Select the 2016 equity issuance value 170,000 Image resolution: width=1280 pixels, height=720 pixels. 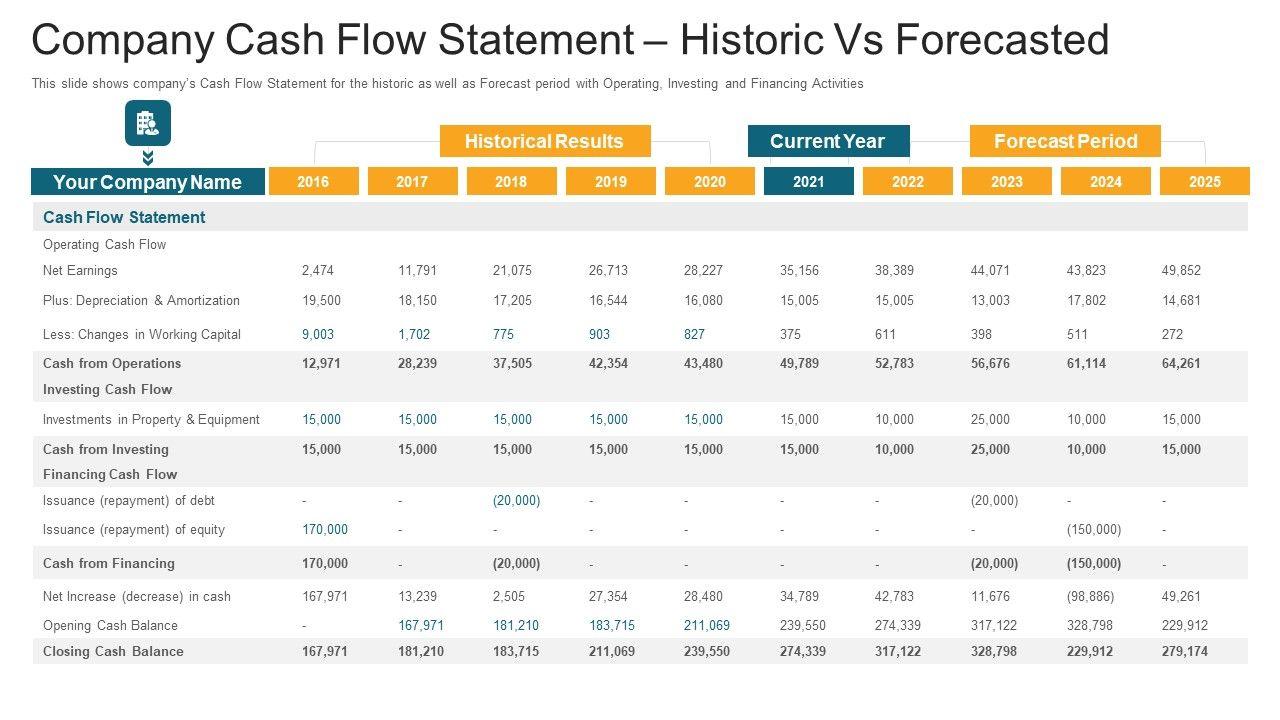[x=325, y=529]
